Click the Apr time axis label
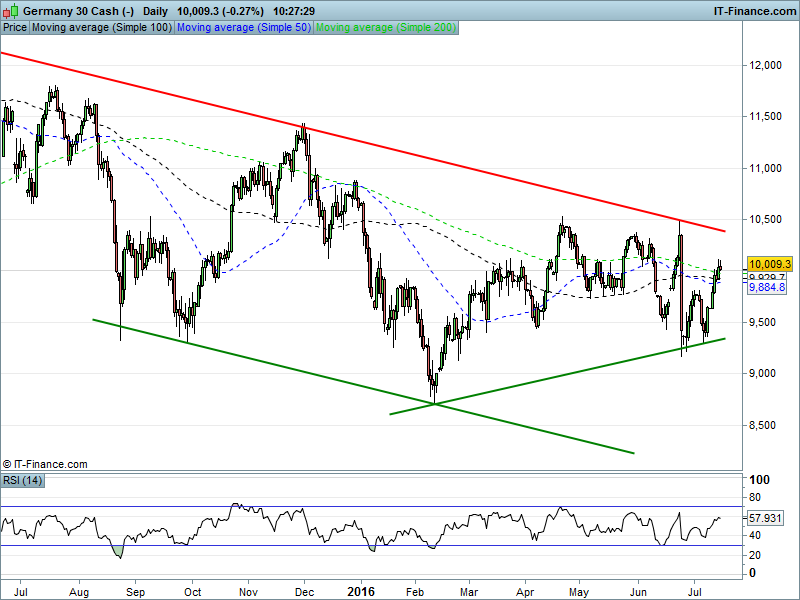This screenshot has height=600, width=800. tap(525, 592)
